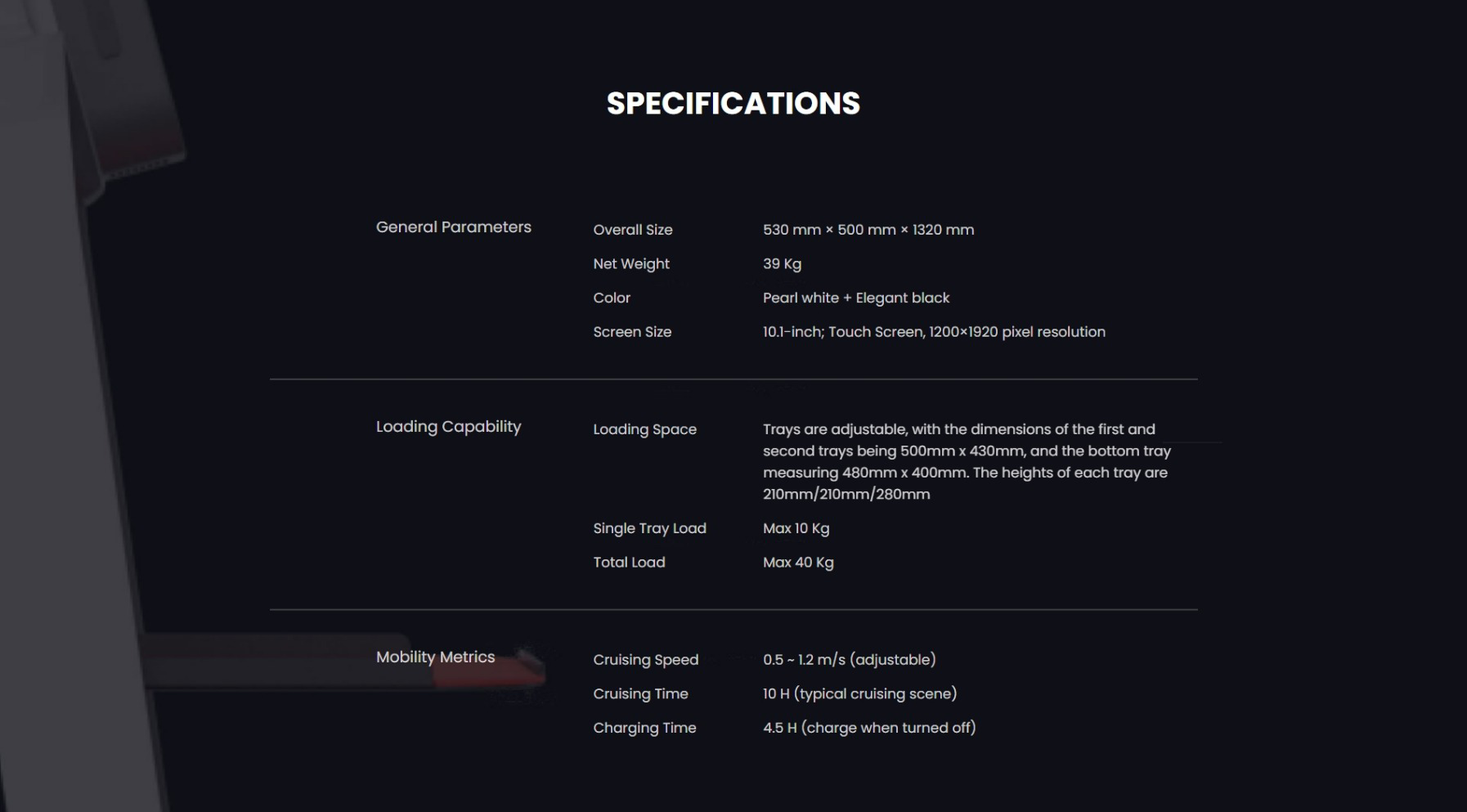Click the adjustable trays description paragraph
1467x812 pixels.
[967, 461]
